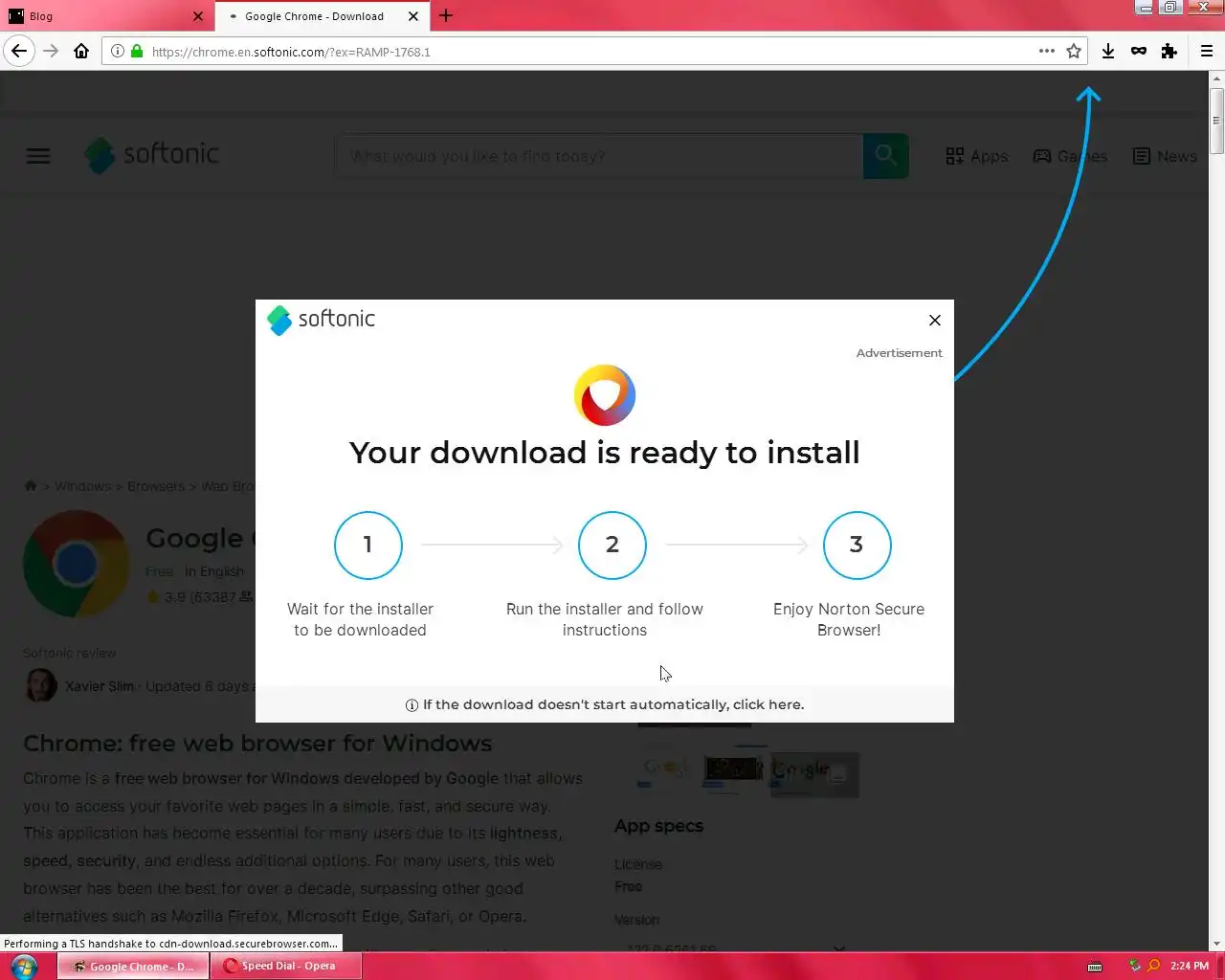The height and width of the screenshot is (980, 1225).
Task: Switch to the Blog tab
Action: pos(105,16)
